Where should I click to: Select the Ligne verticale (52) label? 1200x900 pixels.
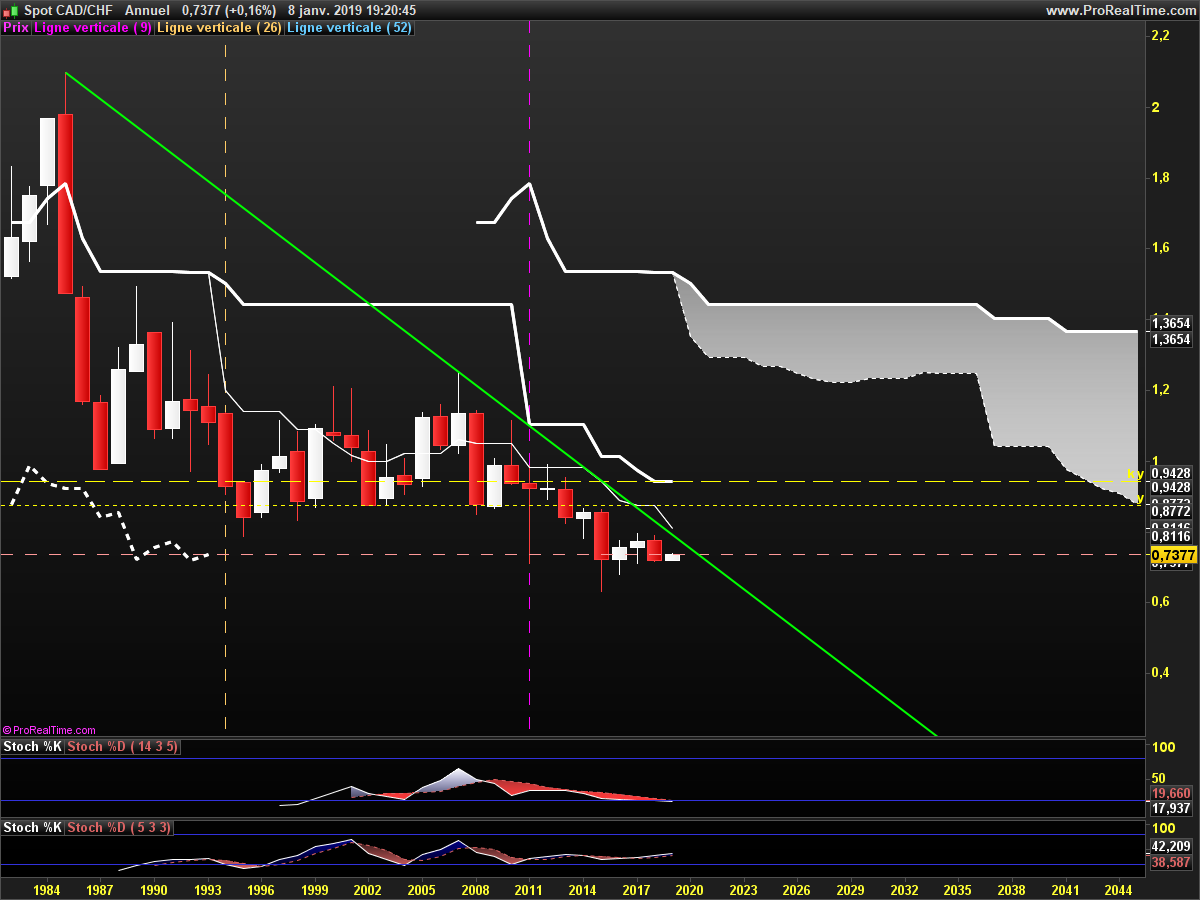[349, 28]
